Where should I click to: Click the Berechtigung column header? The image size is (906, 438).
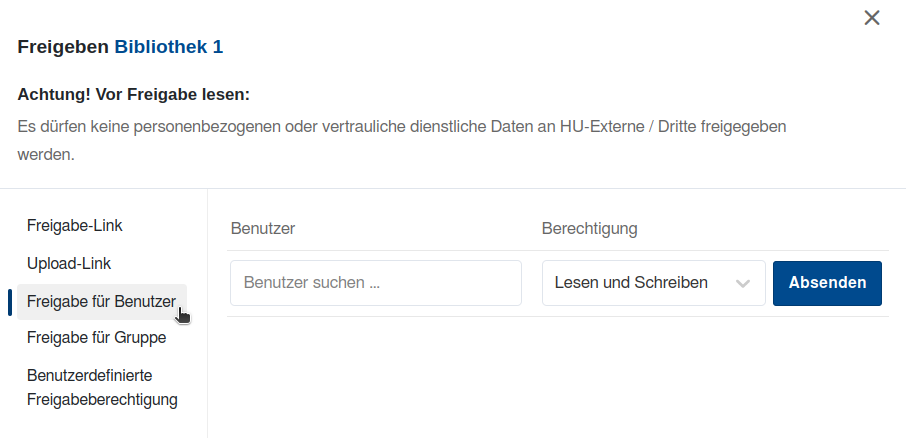pyautogui.click(x=589, y=228)
